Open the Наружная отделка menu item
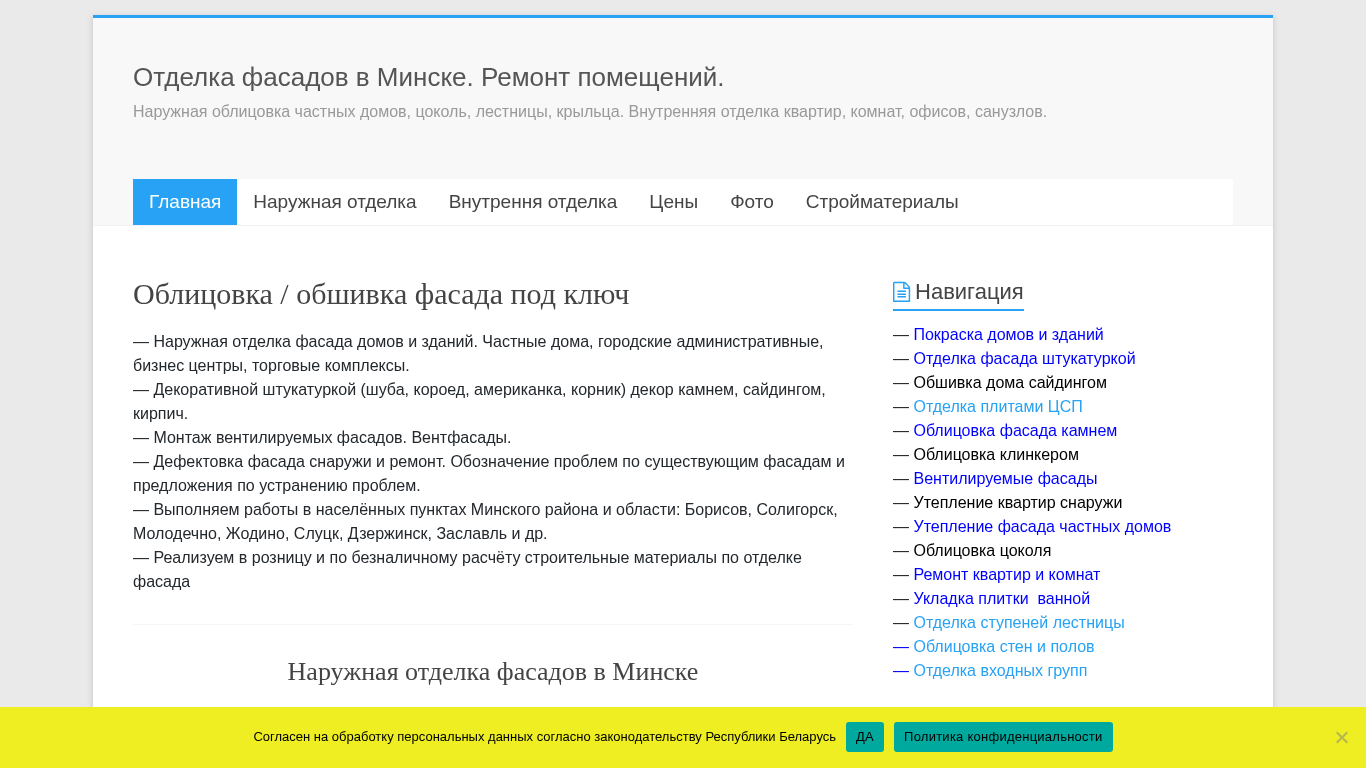 [x=334, y=202]
